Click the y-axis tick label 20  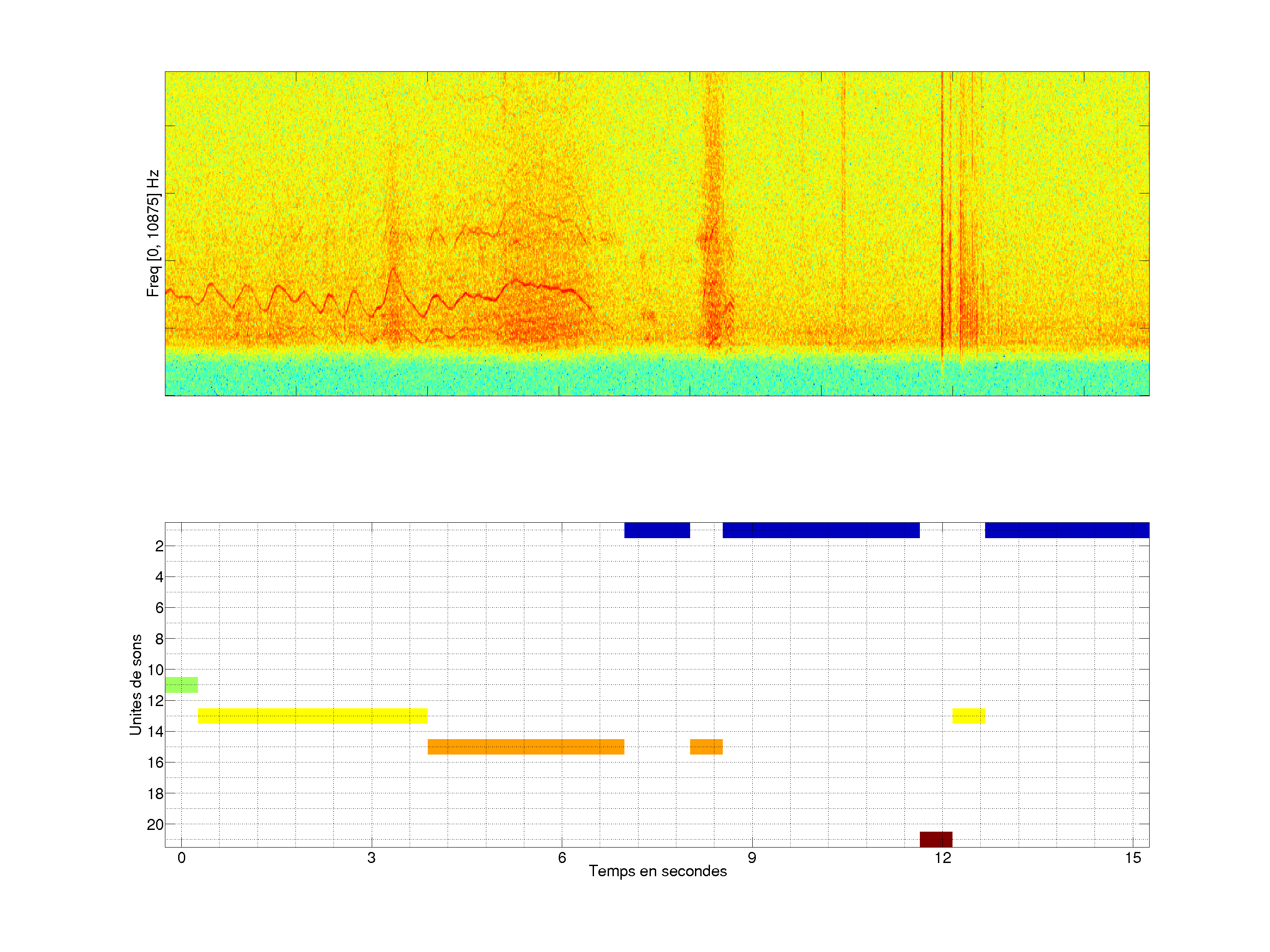(155, 825)
